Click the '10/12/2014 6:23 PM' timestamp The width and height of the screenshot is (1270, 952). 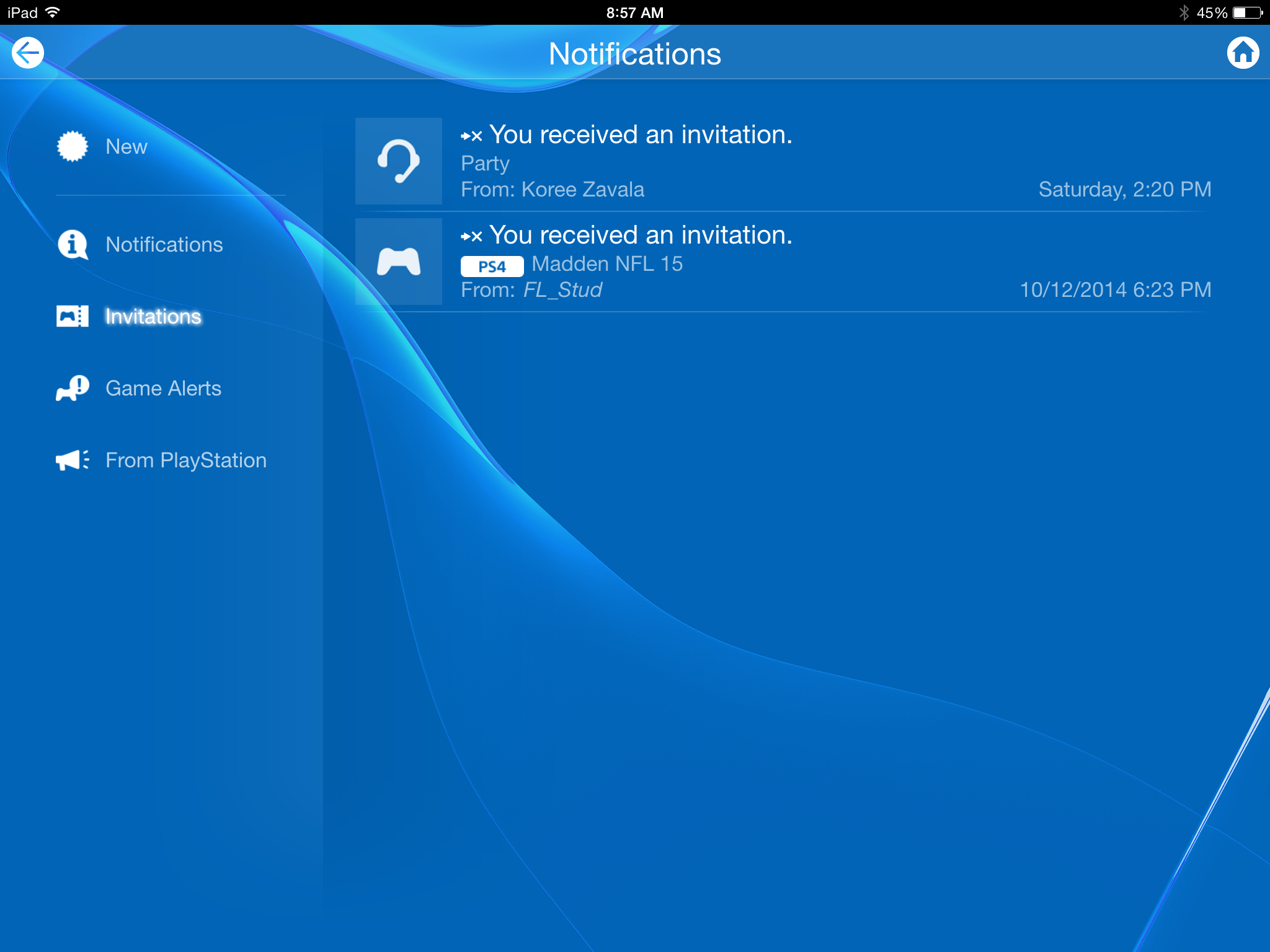pyautogui.click(x=1116, y=289)
